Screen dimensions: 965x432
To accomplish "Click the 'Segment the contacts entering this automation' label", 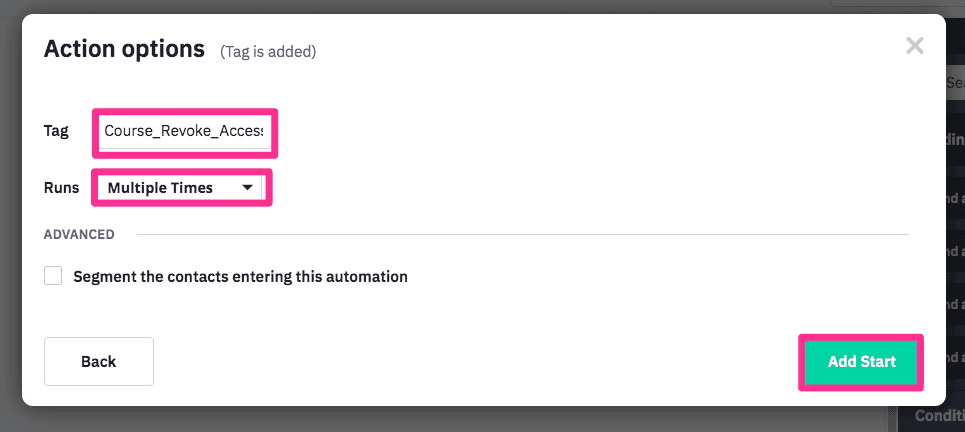I will point(240,277).
